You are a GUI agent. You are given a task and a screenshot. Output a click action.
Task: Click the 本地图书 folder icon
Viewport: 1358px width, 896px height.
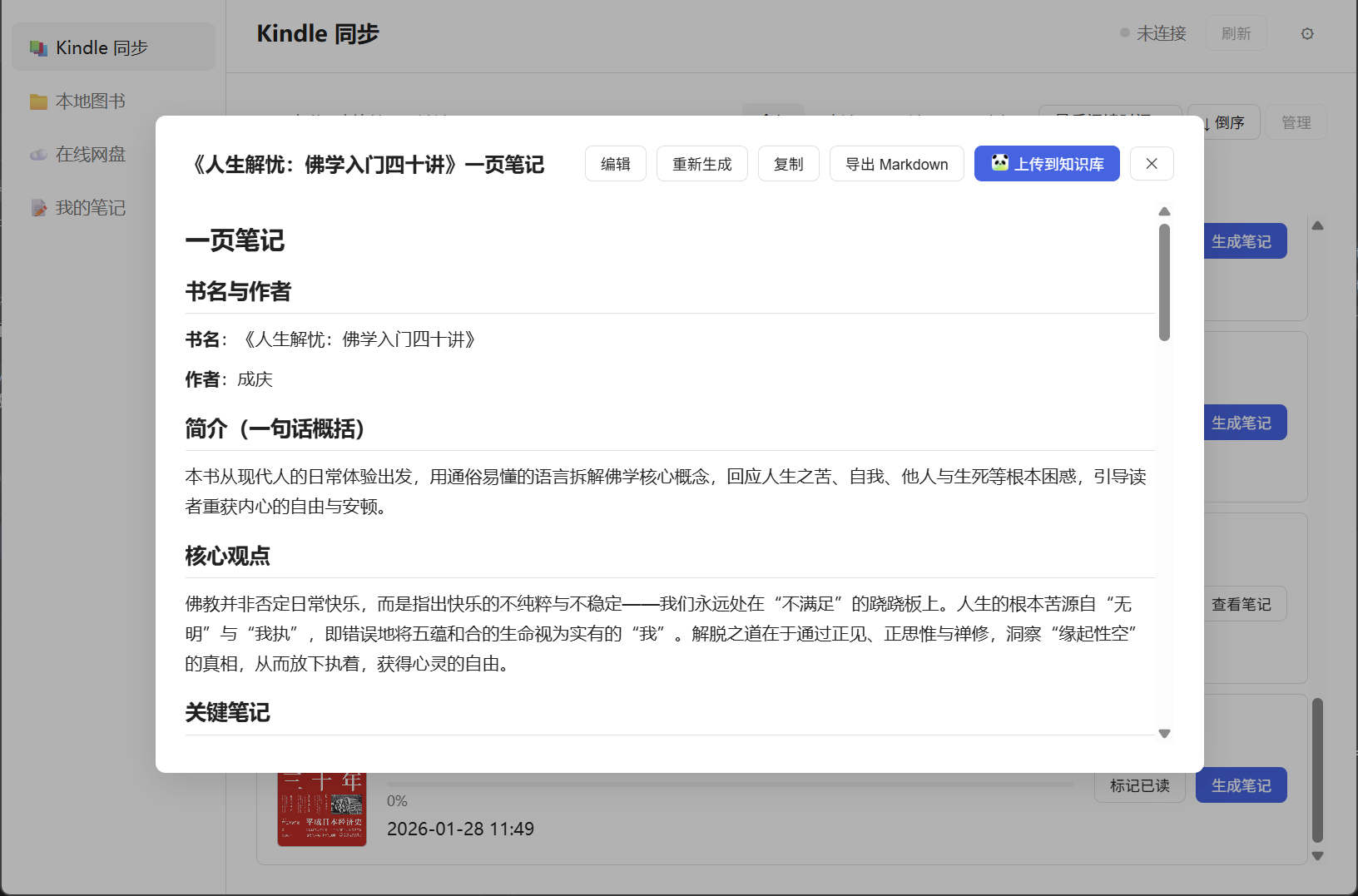pyautogui.click(x=38, y=101)
